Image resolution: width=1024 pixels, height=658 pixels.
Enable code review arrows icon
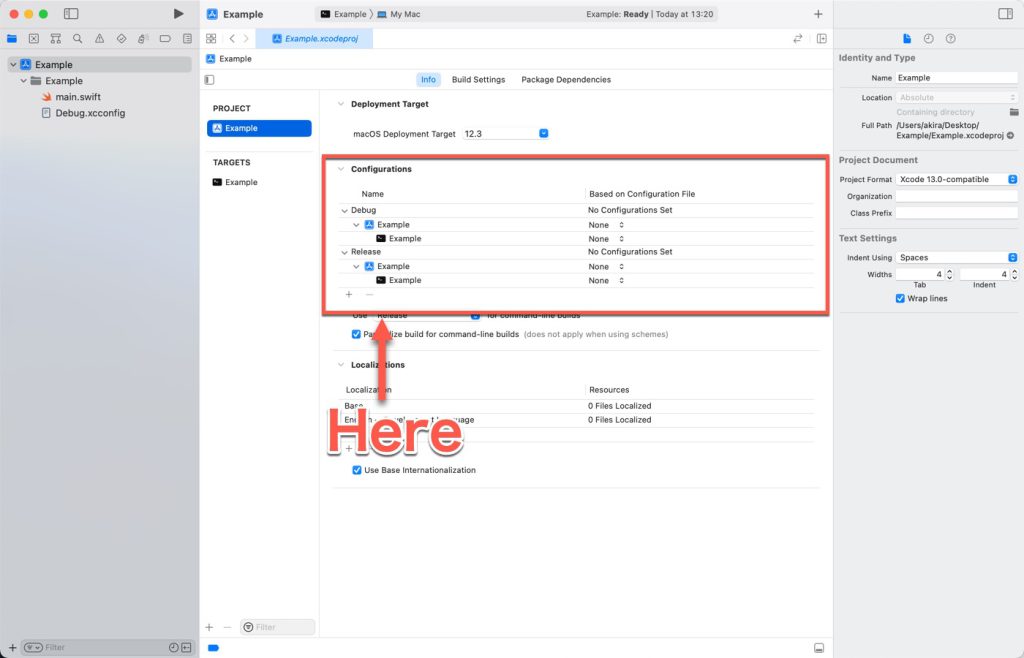[797, 39]
